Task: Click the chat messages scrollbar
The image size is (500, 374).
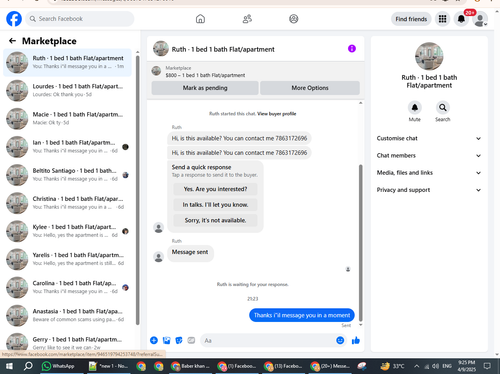Action: point(360,243)
